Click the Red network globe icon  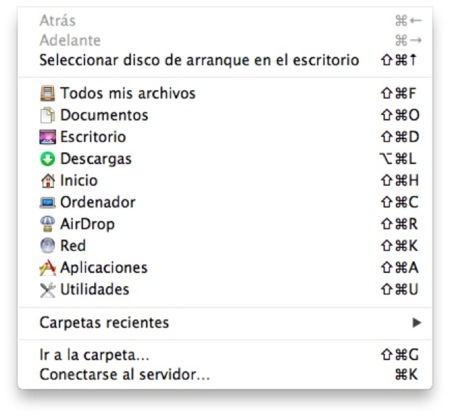click(x=47, y=246)
